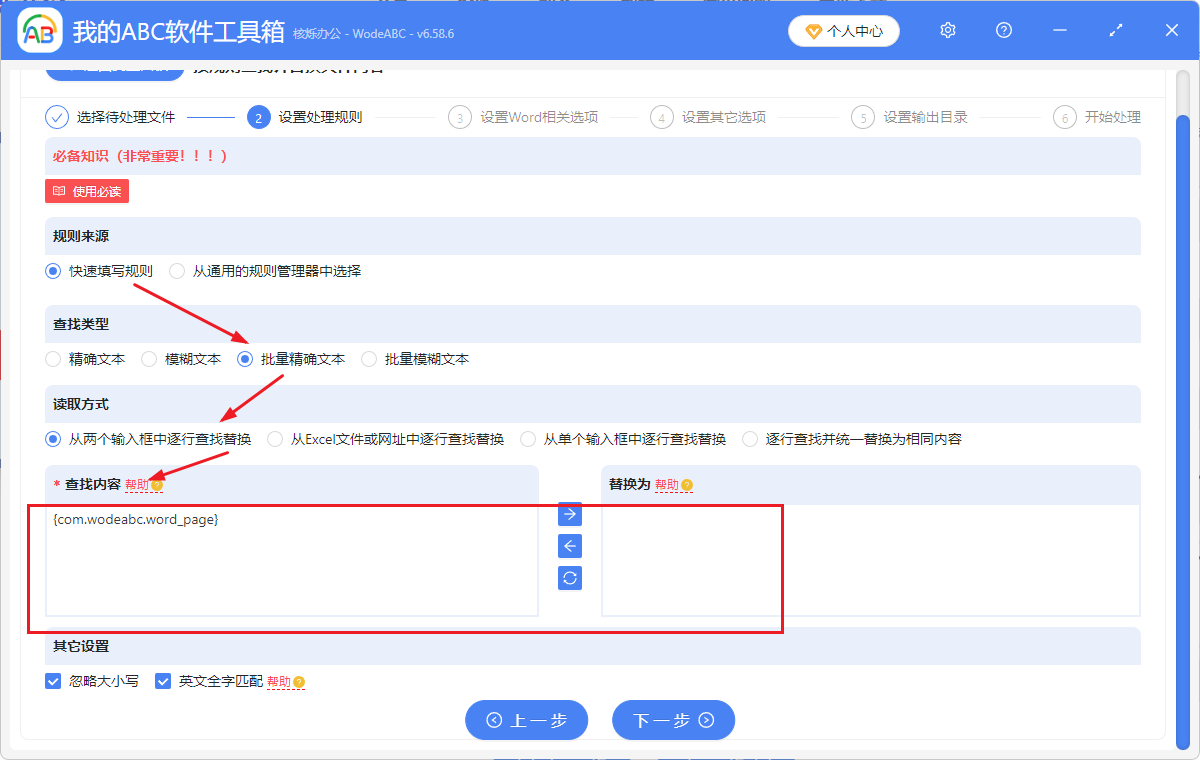Click the settings gear icon in the title bar
The height and width of the screenshot is (760, 1200).
(947, 30)
